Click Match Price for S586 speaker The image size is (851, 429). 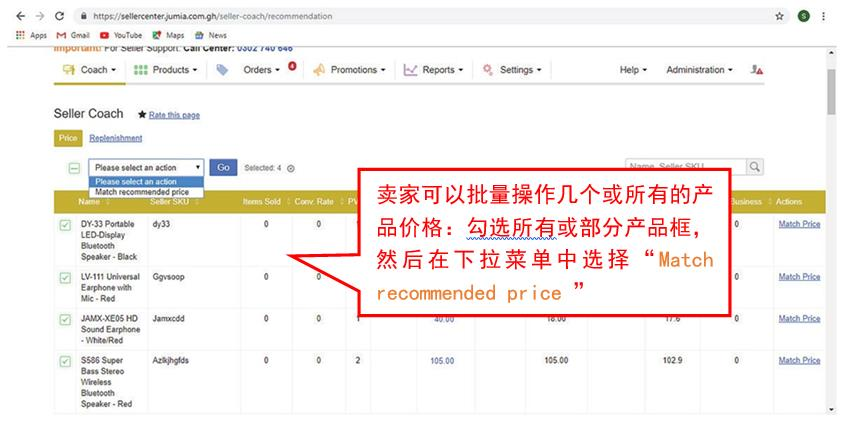(x=799, y=361)
